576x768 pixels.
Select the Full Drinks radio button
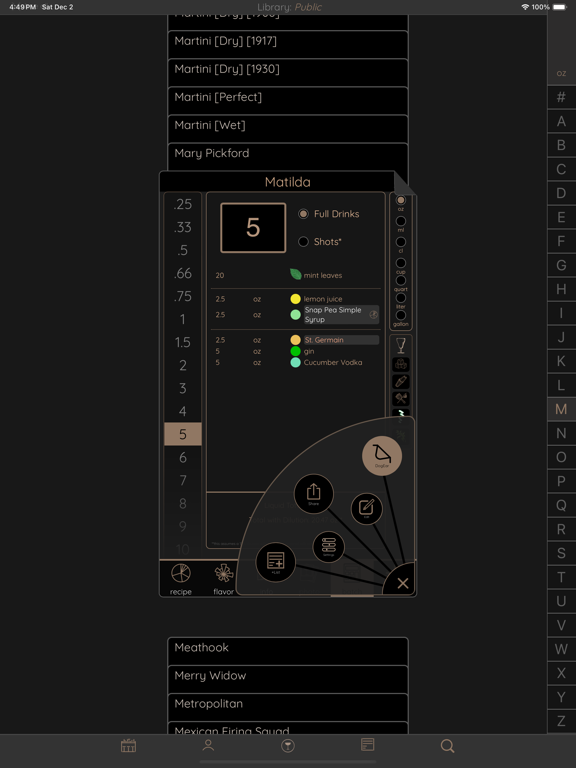click(x=303, y=214)
